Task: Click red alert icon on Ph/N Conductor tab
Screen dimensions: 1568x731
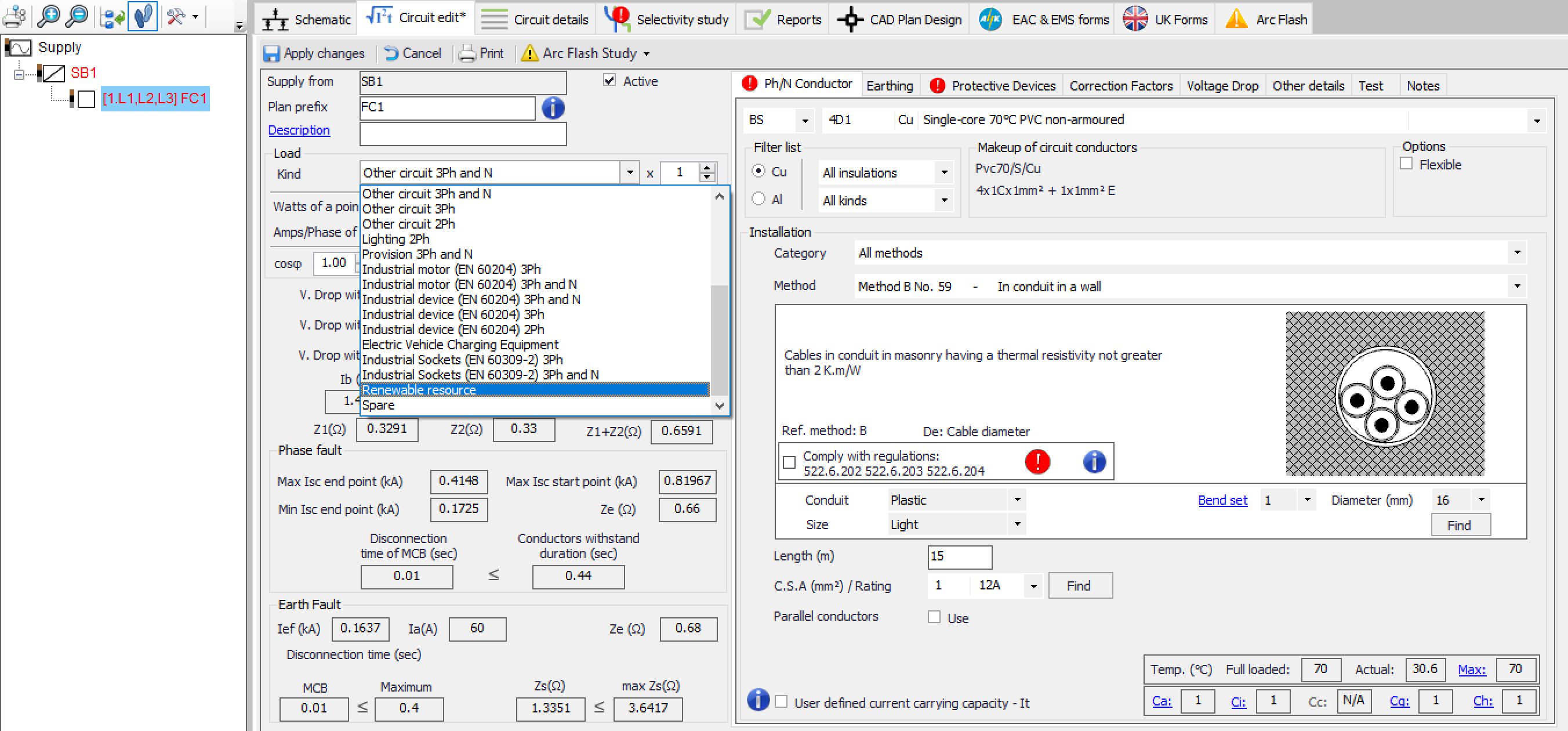Action: pyautogui.click(x=749, y=84)
